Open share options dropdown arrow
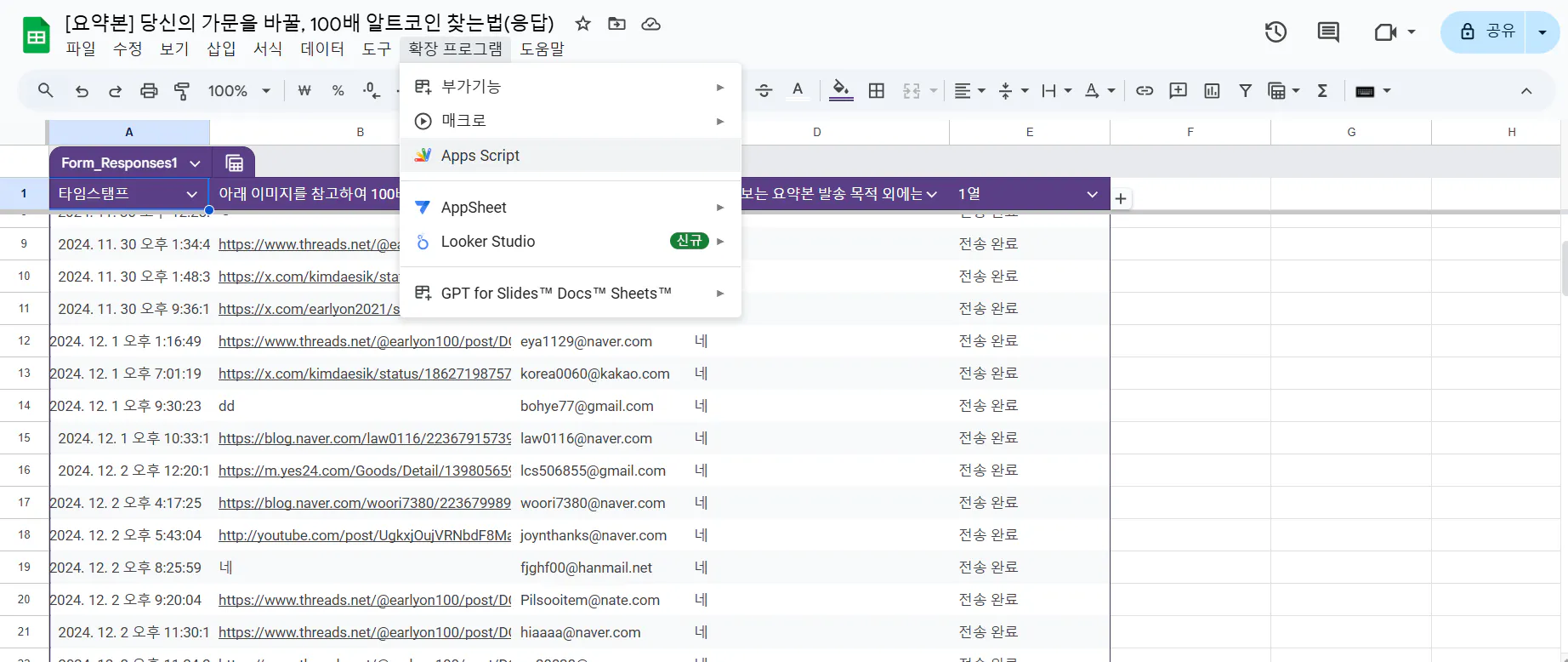This screenshot has height=662, width=1568. click(x=1542, y=32)
